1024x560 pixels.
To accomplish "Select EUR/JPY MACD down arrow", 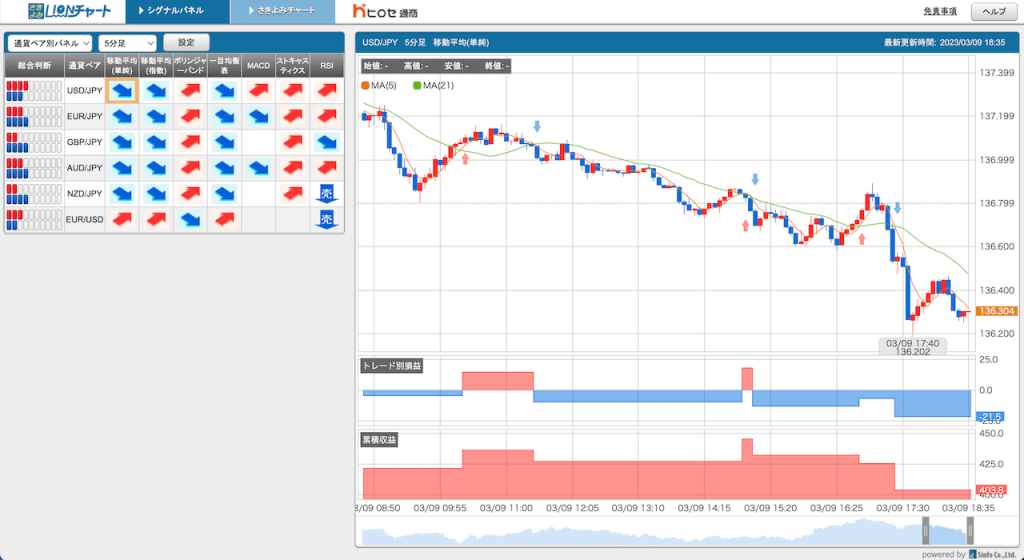I will click(x=259, y=117).
